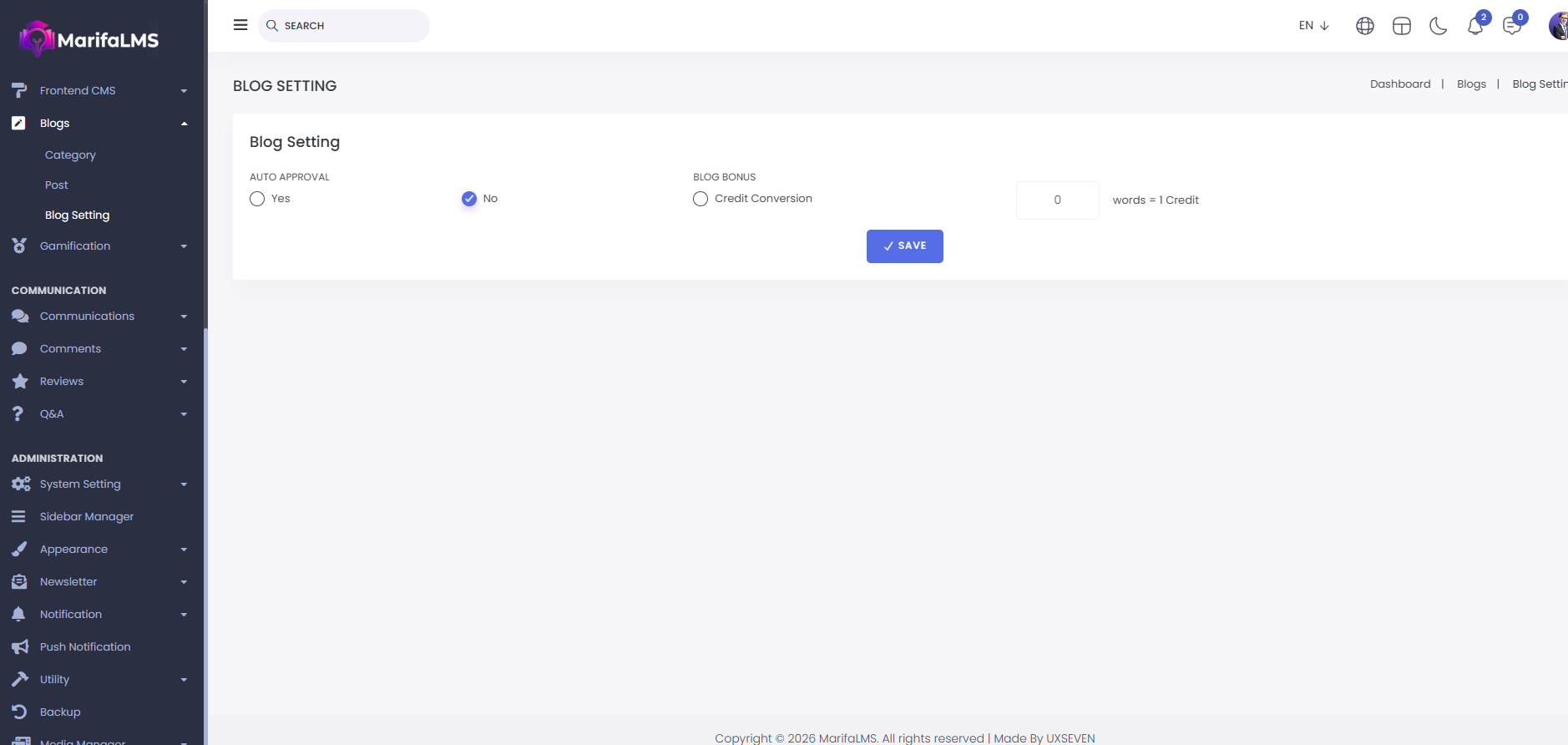
Task: Click the words per credit input field
Action: click(x=1057, y=200)
